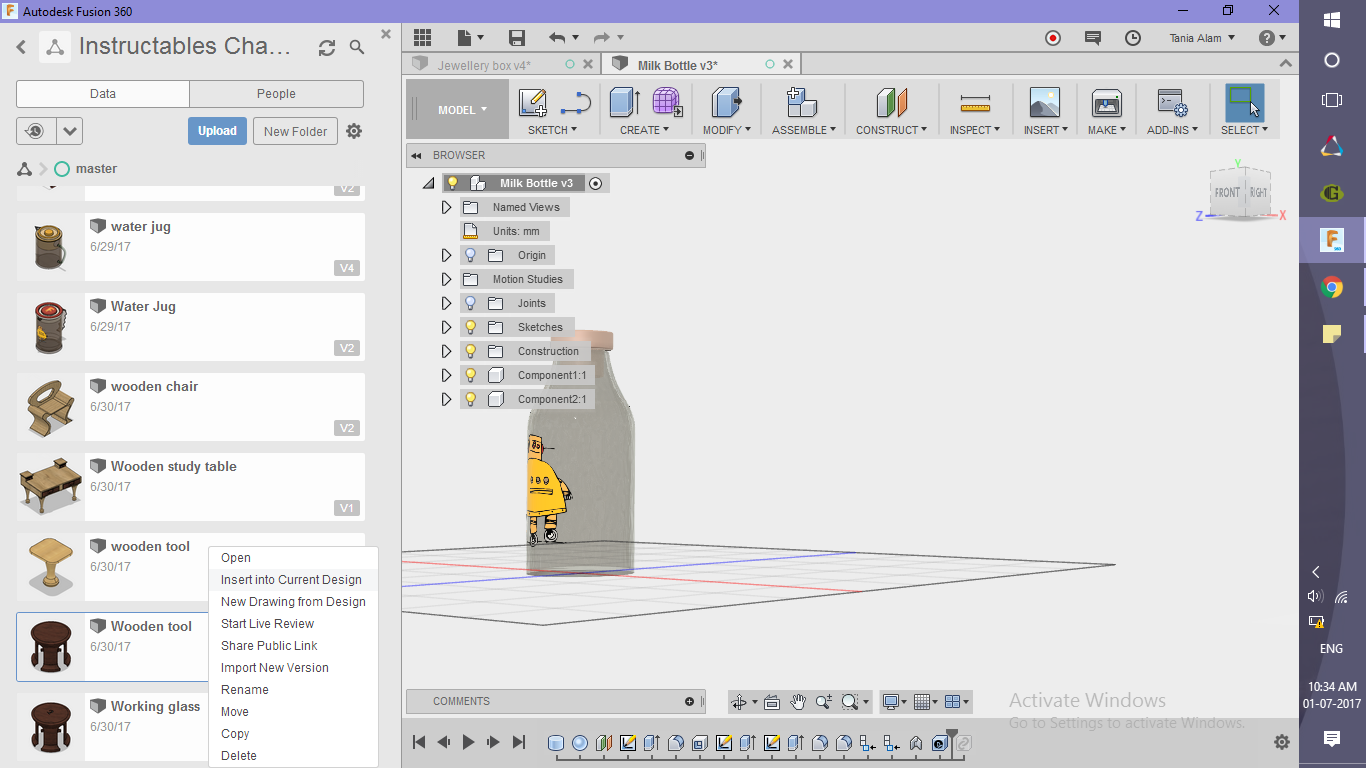Switch to the Jewellery box v4 tab

pos(484,65)
